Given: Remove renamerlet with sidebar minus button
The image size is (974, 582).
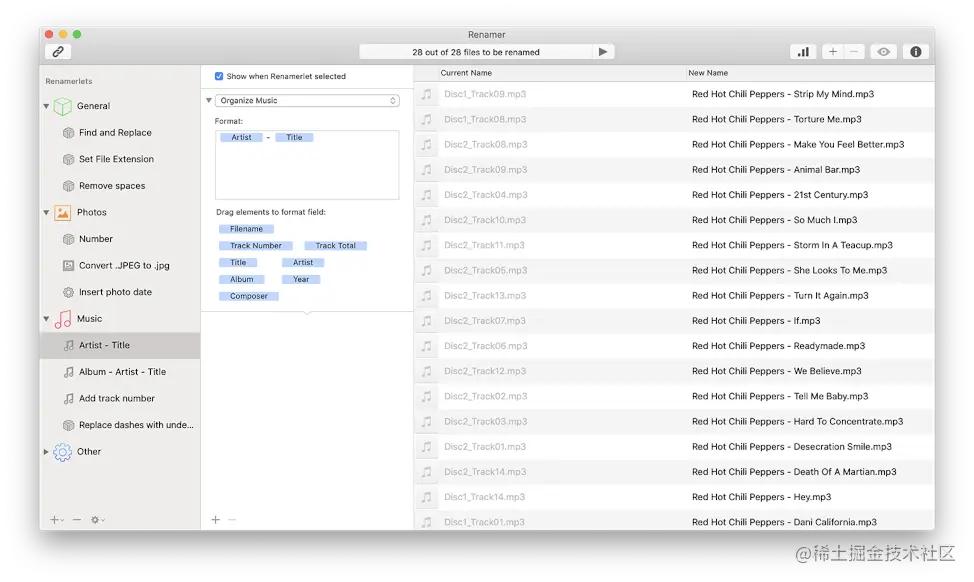Looking at the screenshot, I should click(76, 520).
